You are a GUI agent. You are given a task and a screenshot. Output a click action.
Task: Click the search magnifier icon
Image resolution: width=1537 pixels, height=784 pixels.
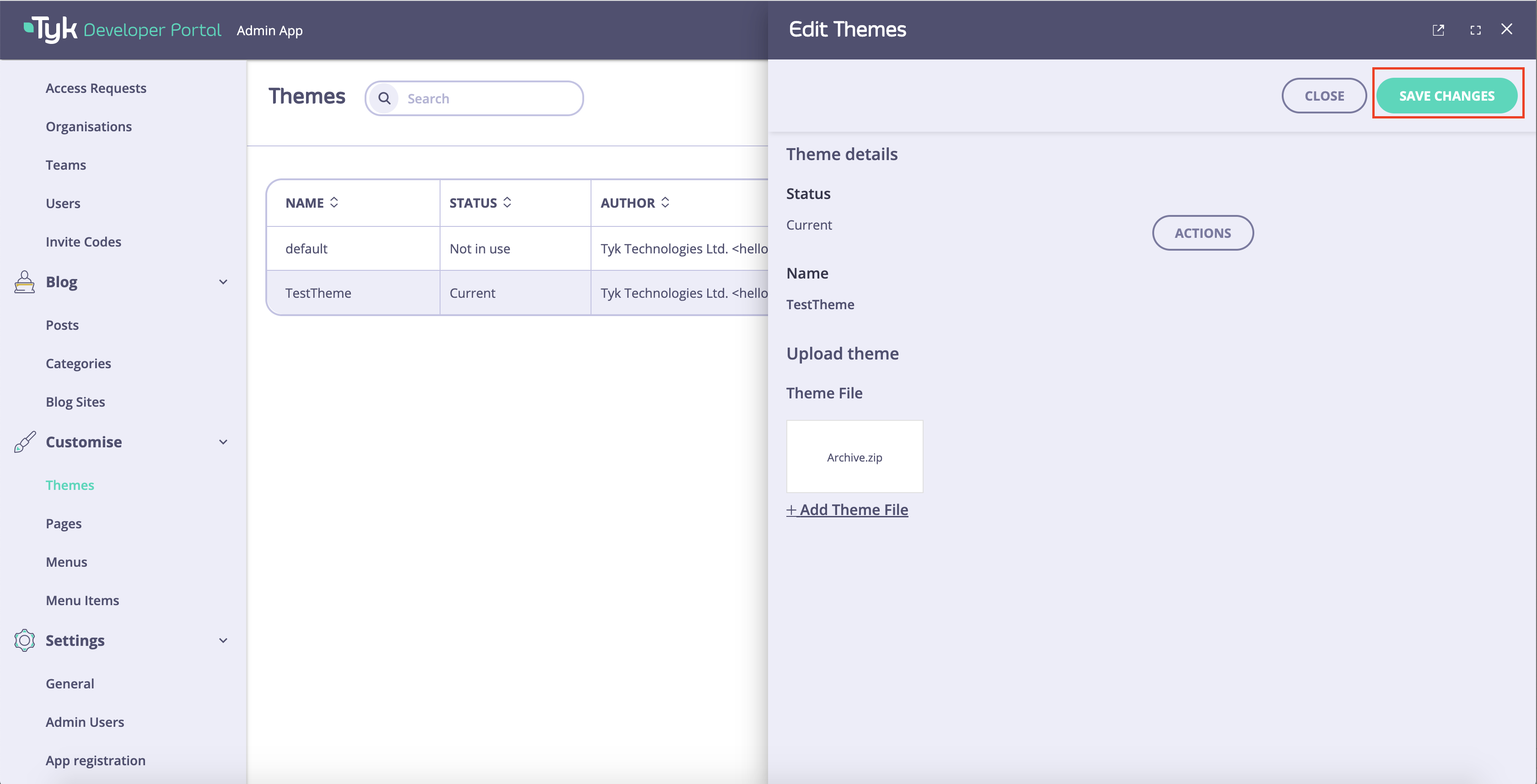(x=384, y=98)
